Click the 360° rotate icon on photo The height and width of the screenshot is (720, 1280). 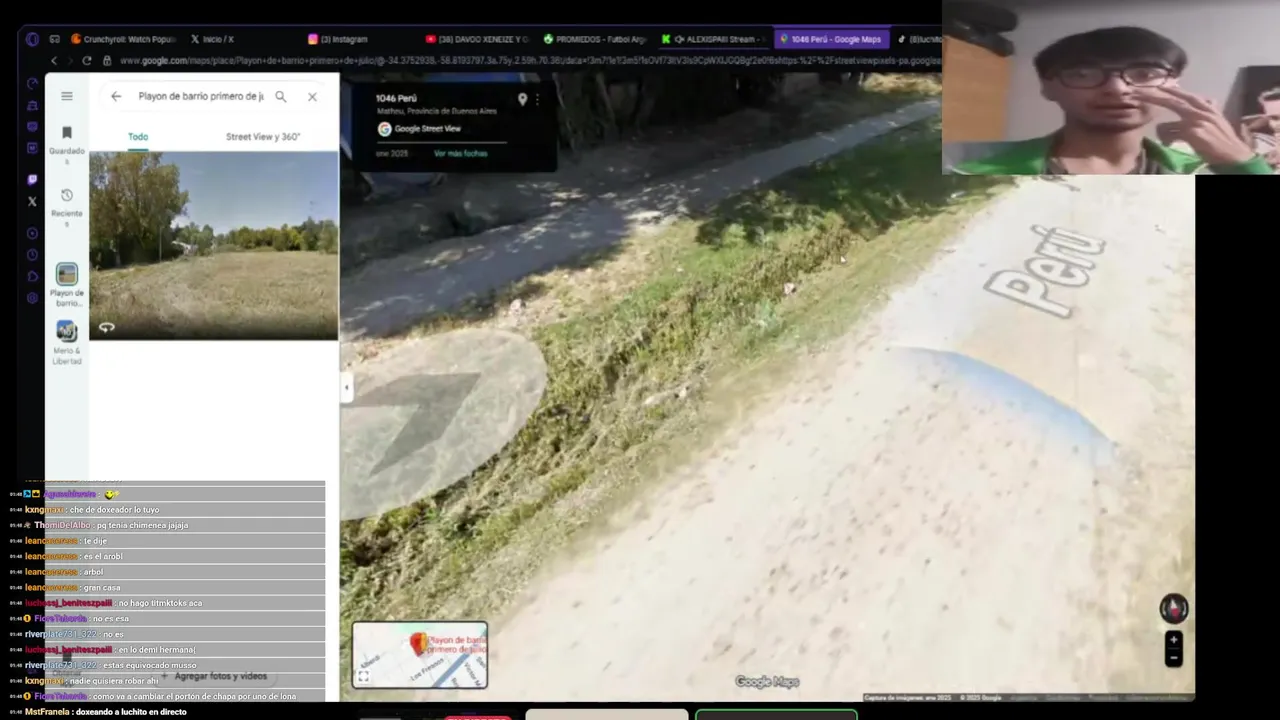(107, 327)
